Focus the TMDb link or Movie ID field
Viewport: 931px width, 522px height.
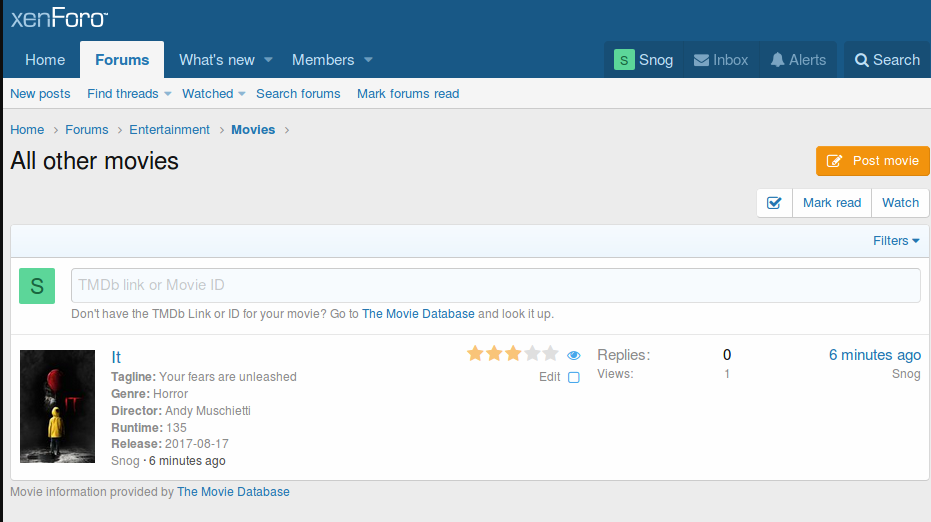click(x=496, y=286)
